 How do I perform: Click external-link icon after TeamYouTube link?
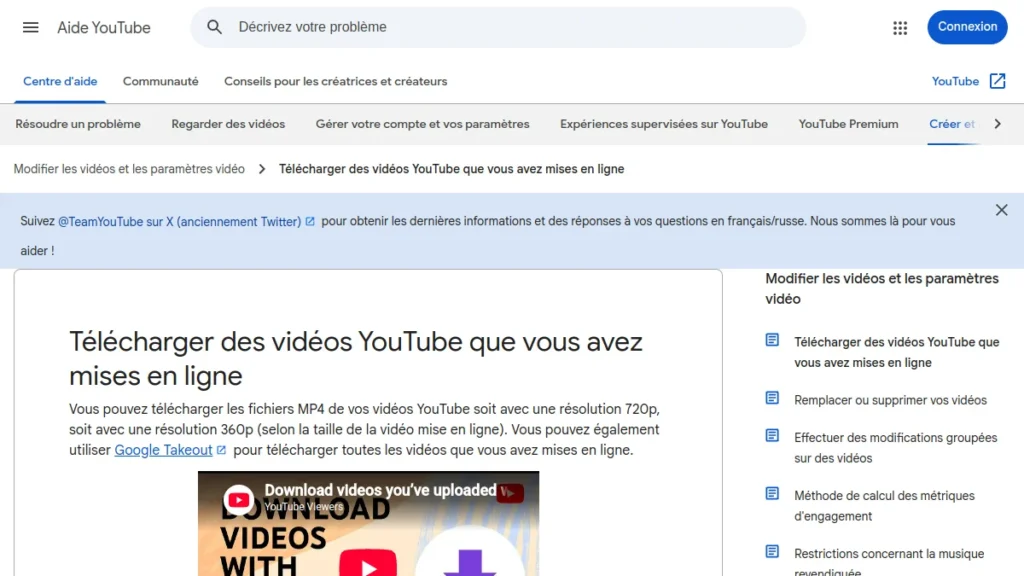310,221
